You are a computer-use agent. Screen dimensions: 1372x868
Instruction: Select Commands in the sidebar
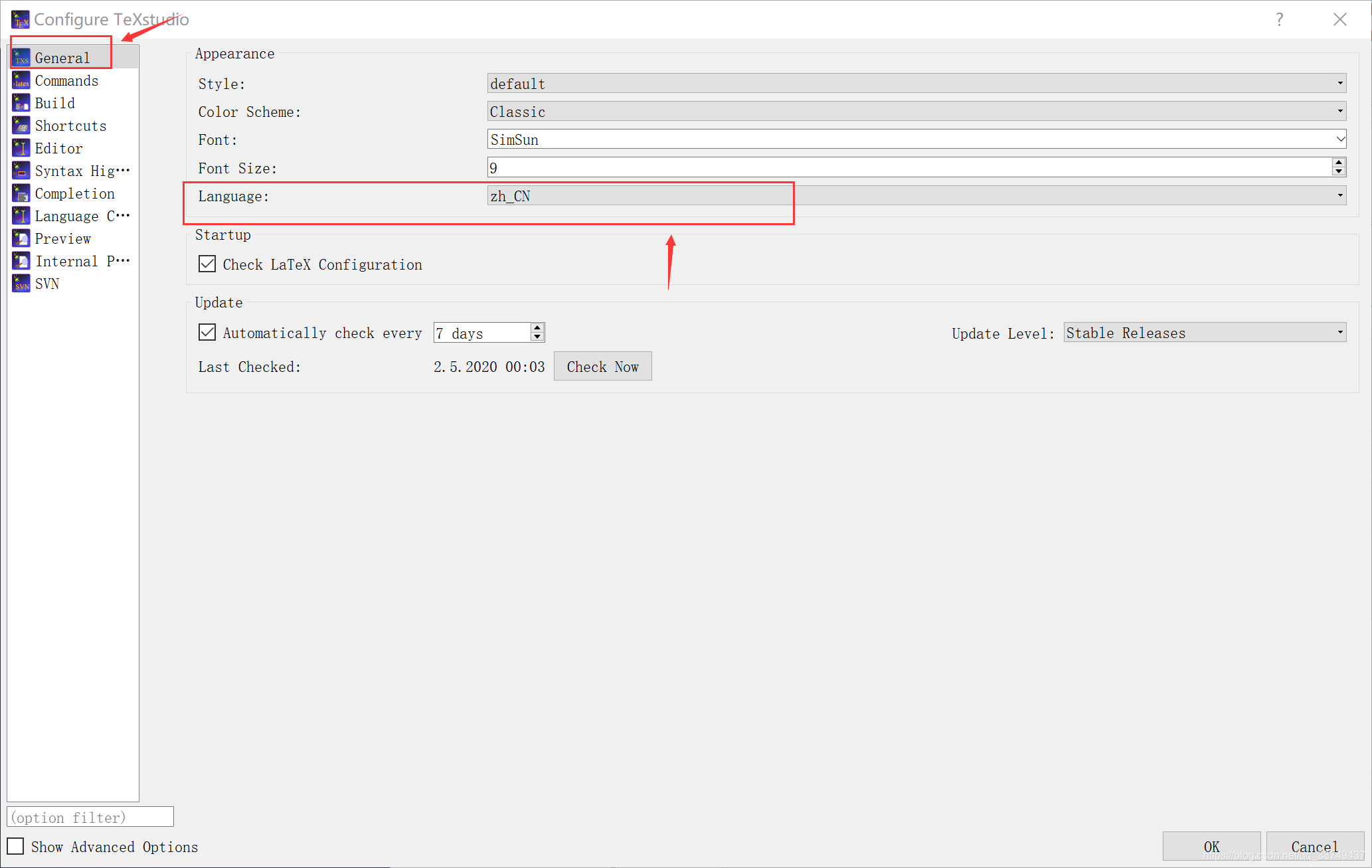pyautogui.click(x=73, y=81)
